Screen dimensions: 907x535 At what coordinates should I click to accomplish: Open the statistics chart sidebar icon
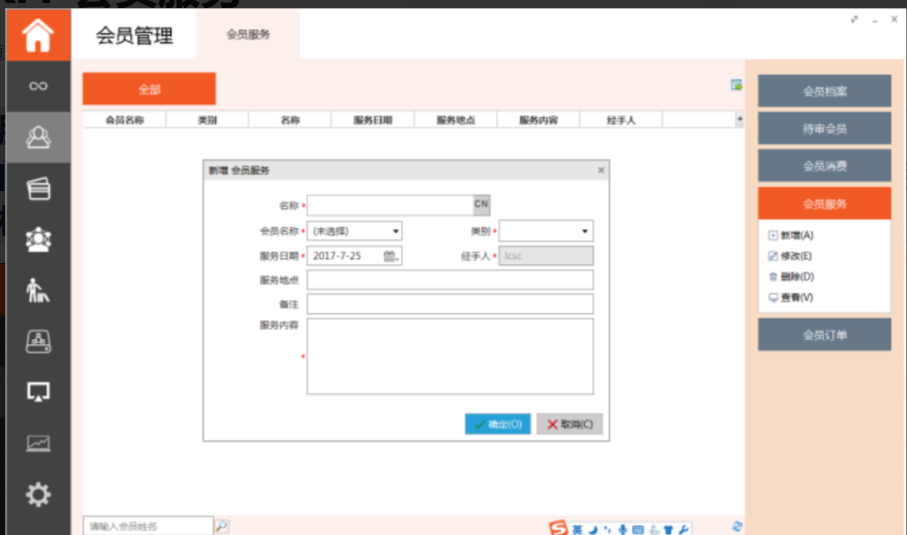coord(38,443)
